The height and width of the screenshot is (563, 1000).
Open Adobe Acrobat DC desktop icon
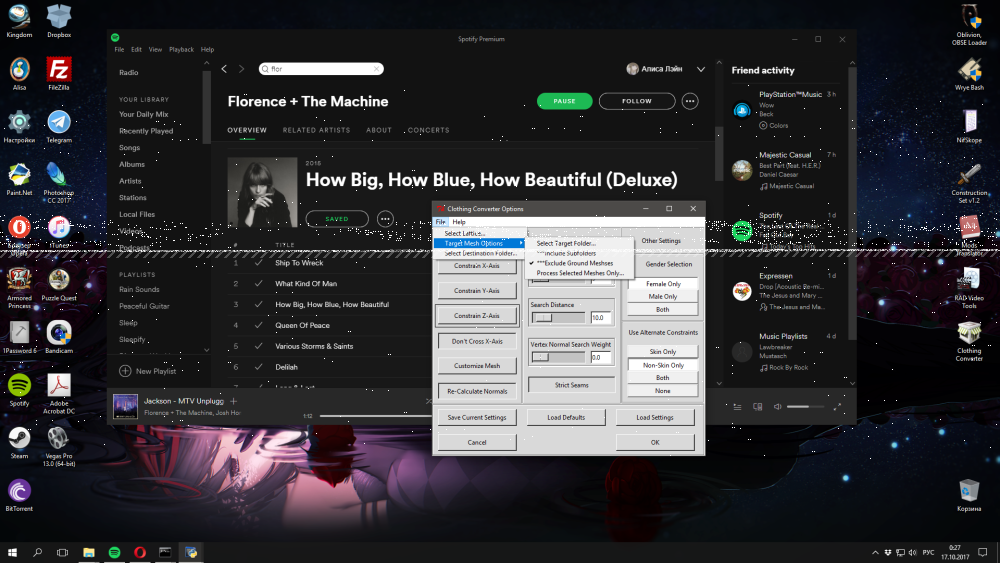coord(59,393)
